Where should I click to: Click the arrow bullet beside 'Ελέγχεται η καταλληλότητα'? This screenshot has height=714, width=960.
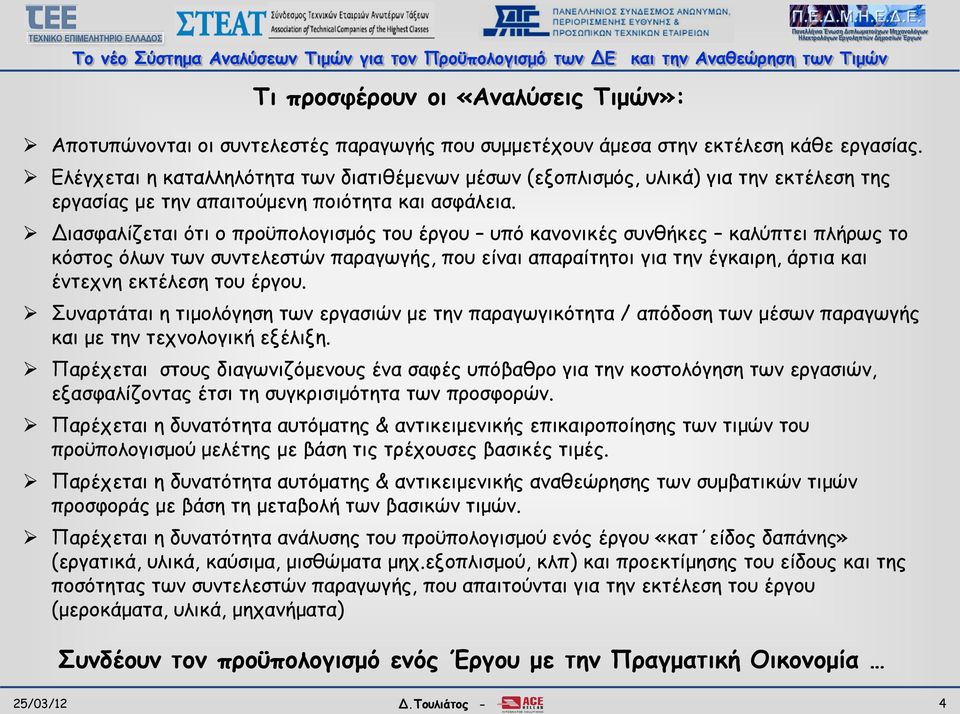pos(31,178)
